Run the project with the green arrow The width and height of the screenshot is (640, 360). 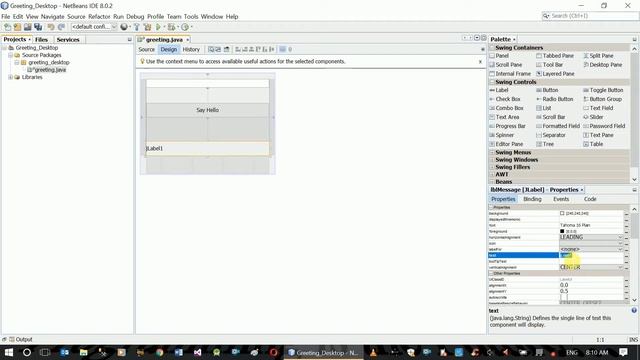tap(158, 27)
